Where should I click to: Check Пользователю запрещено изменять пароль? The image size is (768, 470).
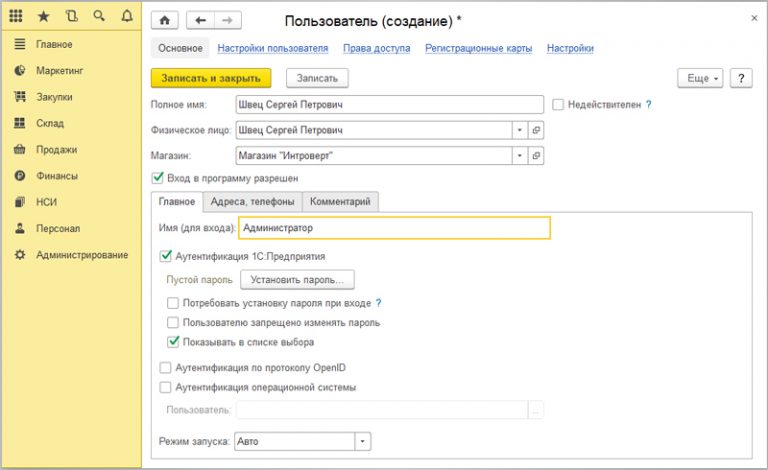tap(172, 323)
